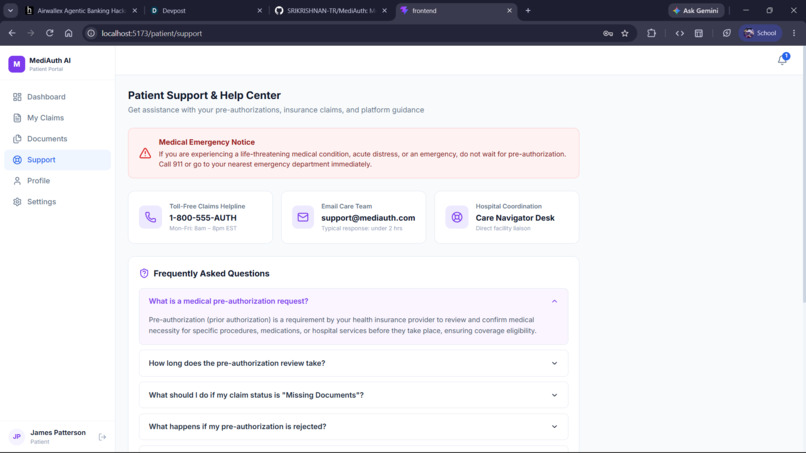This screenshot has width=806, height=453.
Task: Bookmark this page with the star icon
Action: (625, 33)
